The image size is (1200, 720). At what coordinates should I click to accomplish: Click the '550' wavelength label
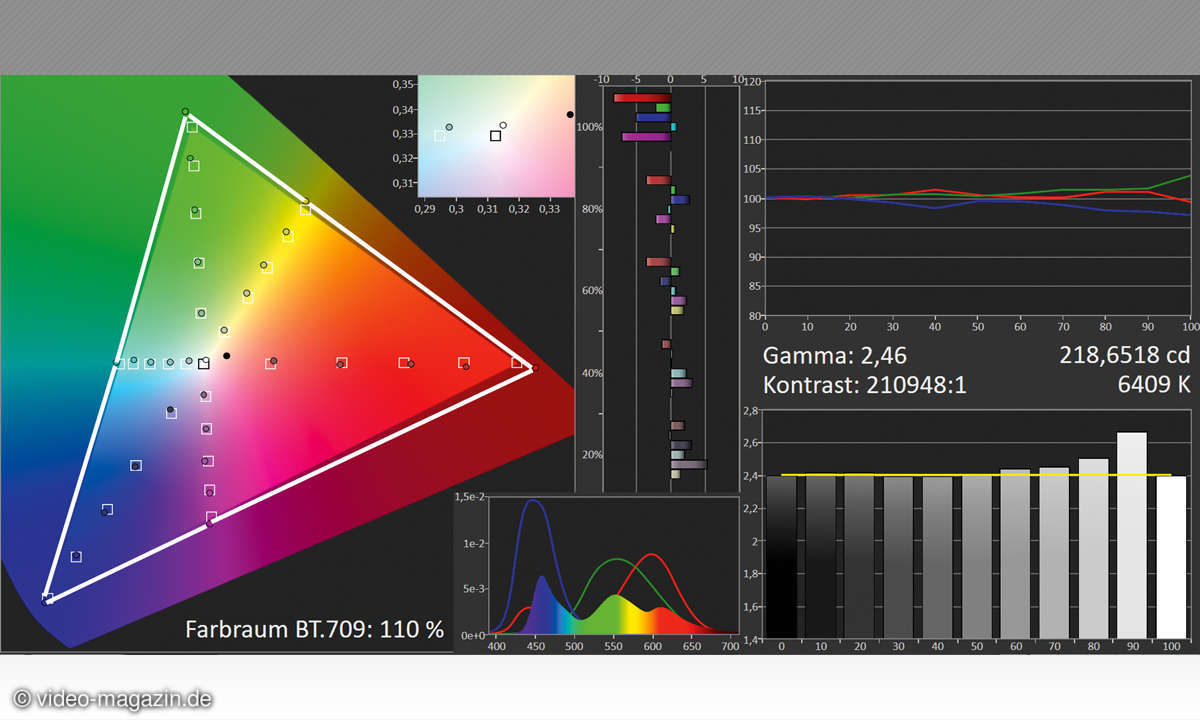[613, 649]
